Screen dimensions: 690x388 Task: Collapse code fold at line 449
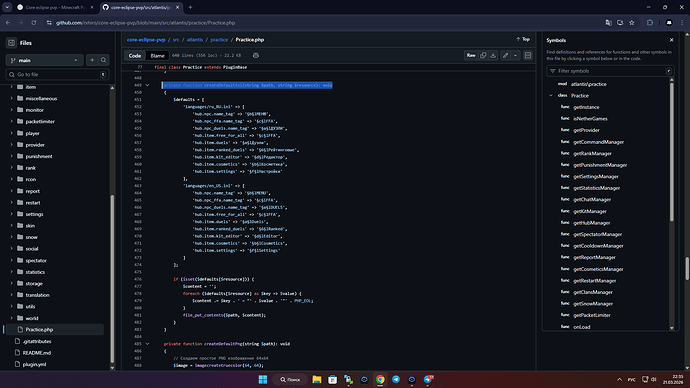point(147,85)
